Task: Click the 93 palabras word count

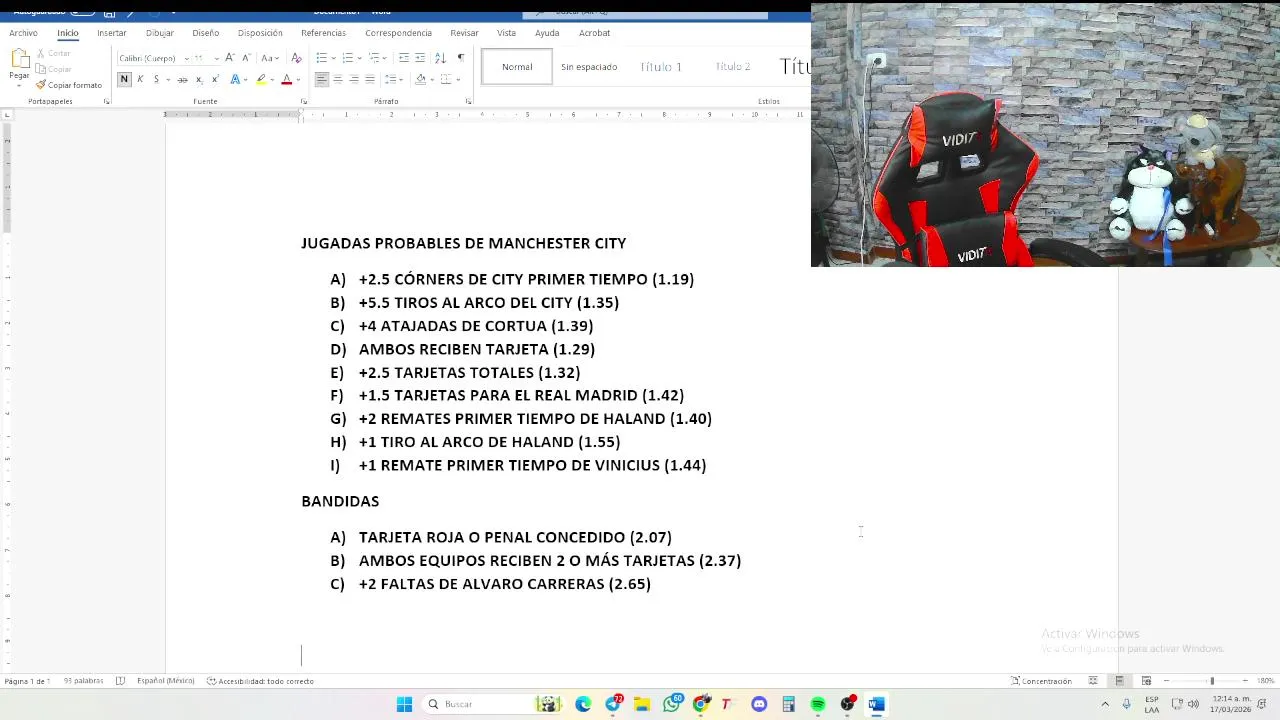Action: coord(83,681)
